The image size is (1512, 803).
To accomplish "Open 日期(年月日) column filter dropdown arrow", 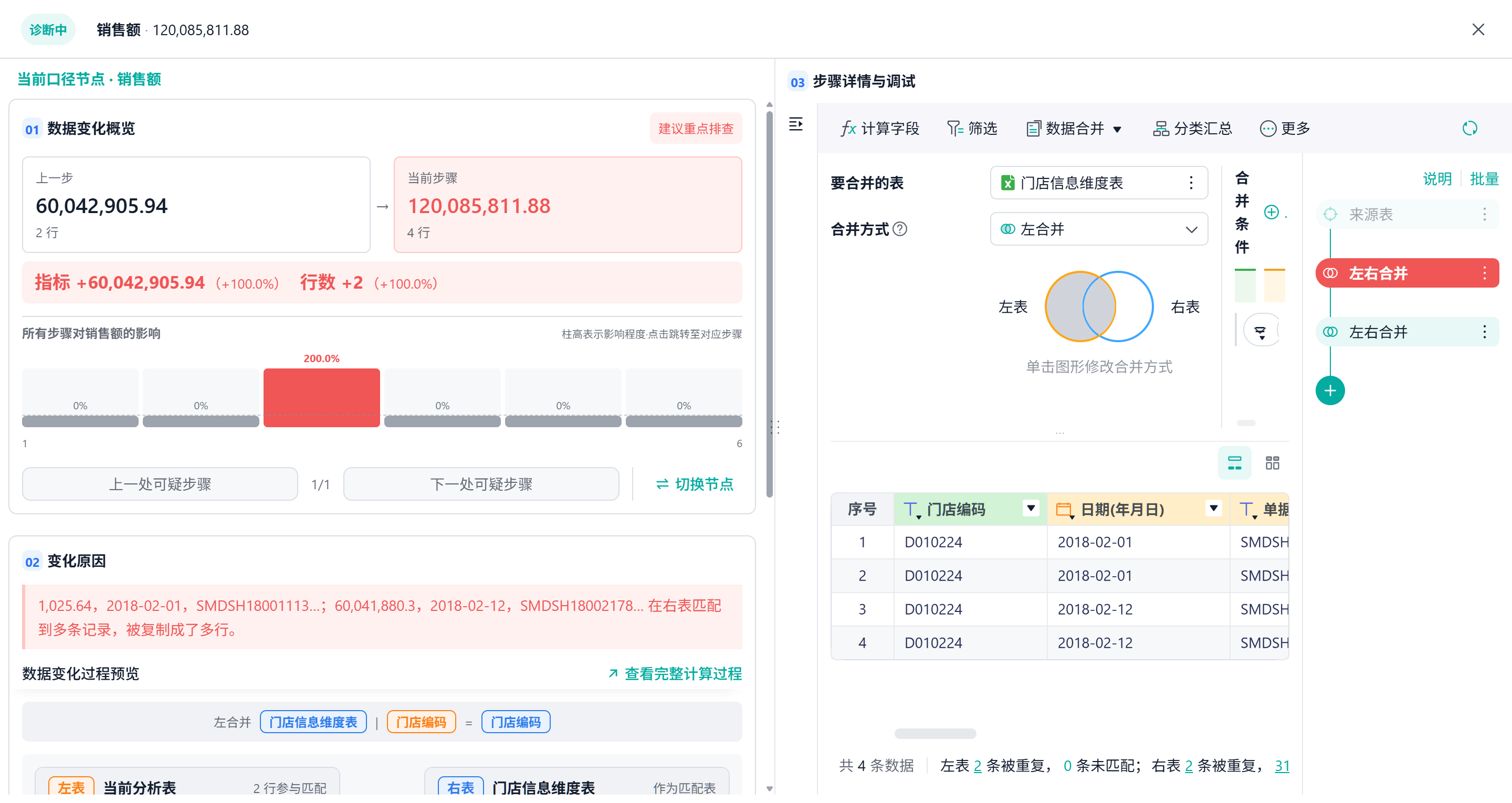I will point(1213,509).
